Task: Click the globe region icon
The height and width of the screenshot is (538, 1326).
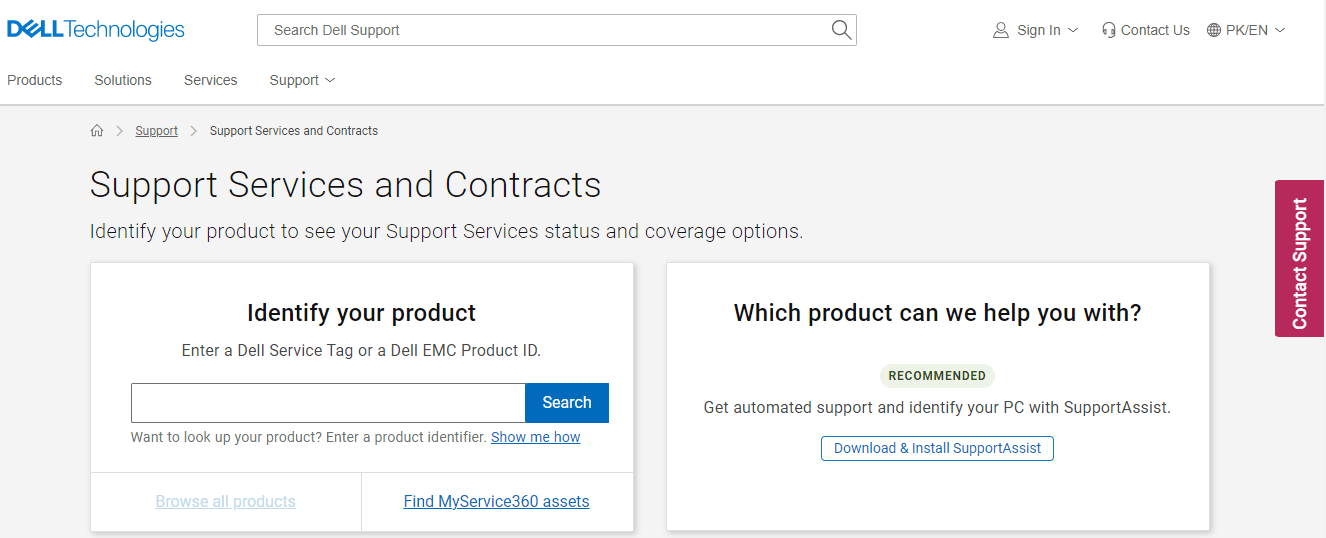Action: pos(1214,30)
